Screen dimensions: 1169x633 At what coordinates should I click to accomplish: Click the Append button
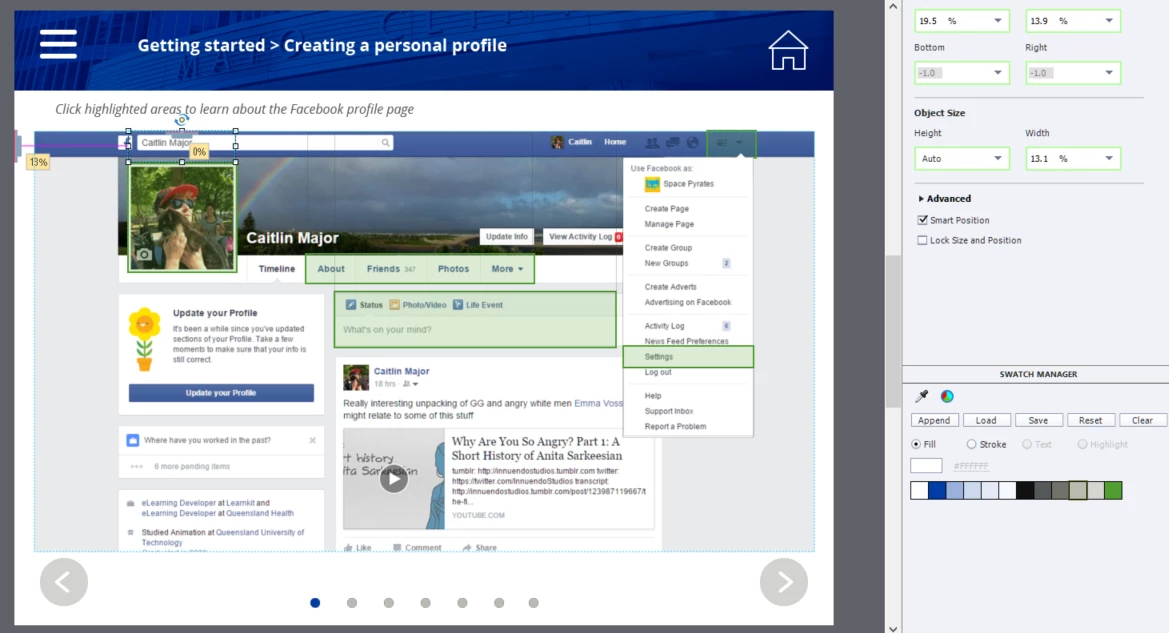pos(934,421)
